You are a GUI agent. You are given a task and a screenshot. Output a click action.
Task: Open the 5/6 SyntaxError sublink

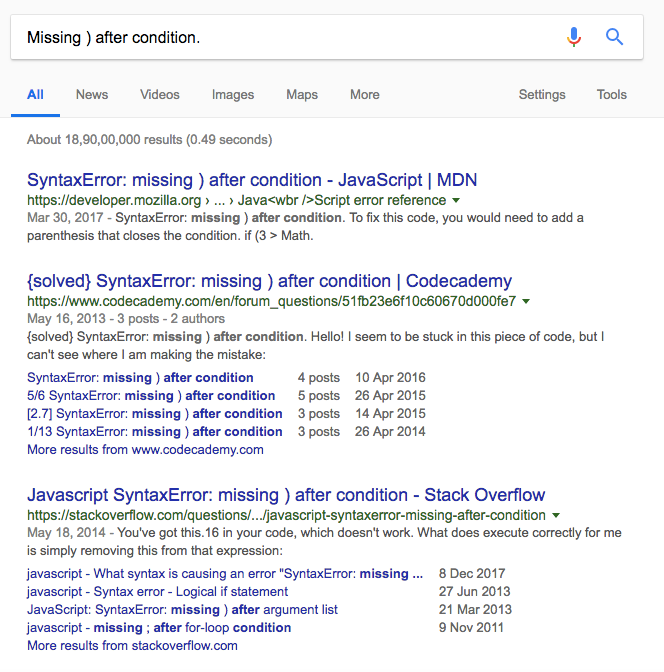point(151,396)
